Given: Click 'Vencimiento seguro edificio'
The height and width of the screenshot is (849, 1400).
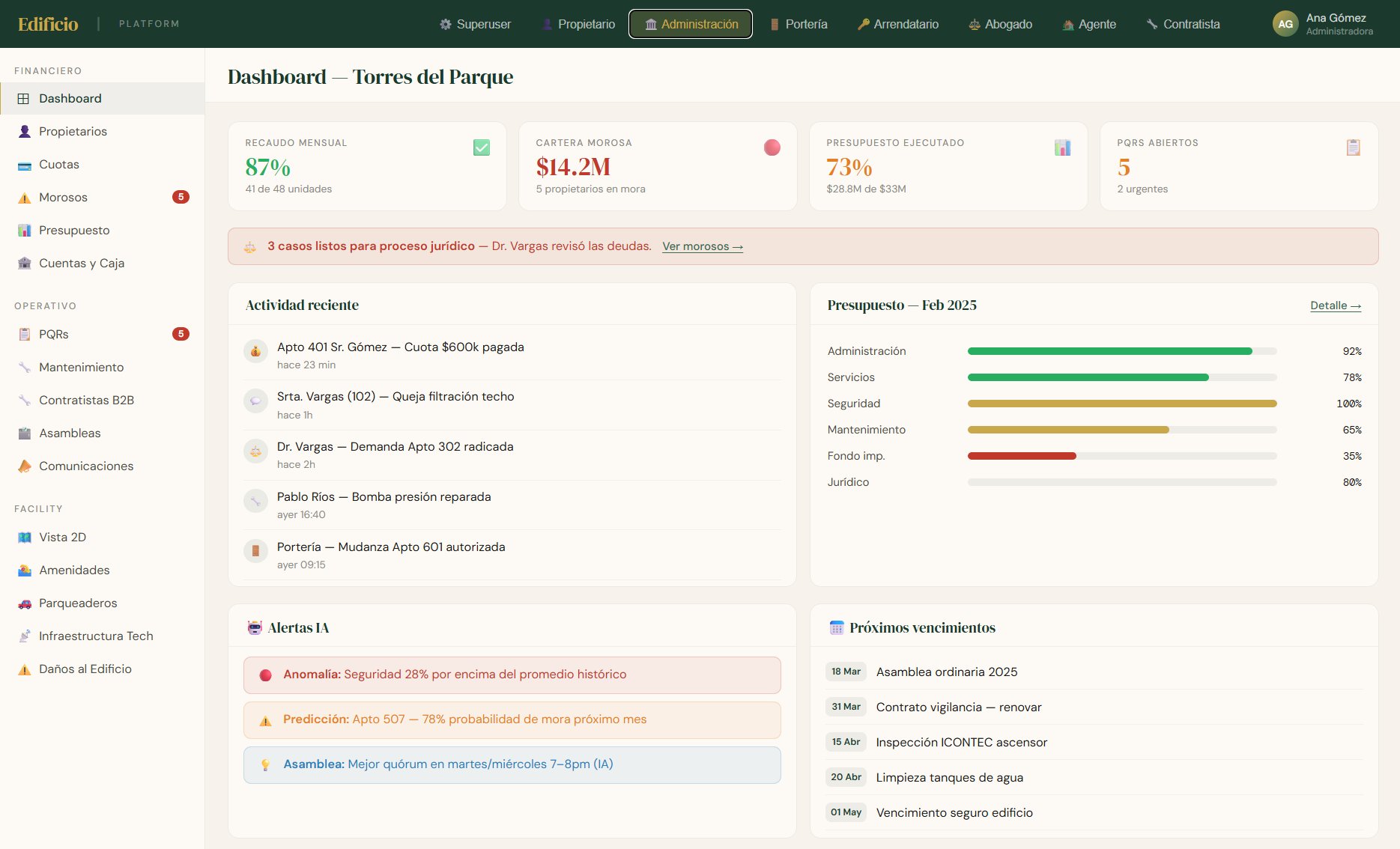Looking at the screenshot, I should 954,813.
